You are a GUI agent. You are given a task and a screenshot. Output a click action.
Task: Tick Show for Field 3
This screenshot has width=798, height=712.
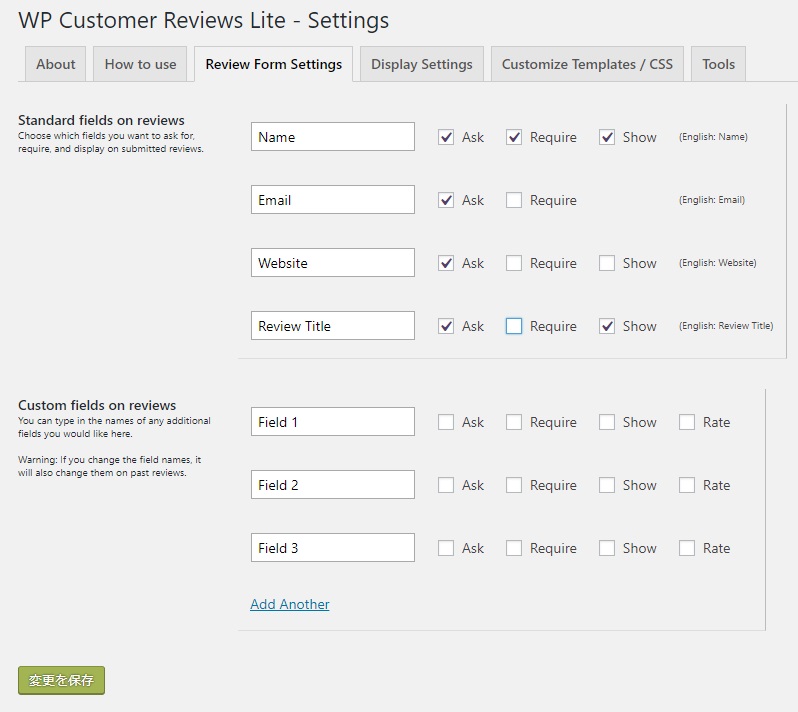pyautogui.click(x=607, y=548)
